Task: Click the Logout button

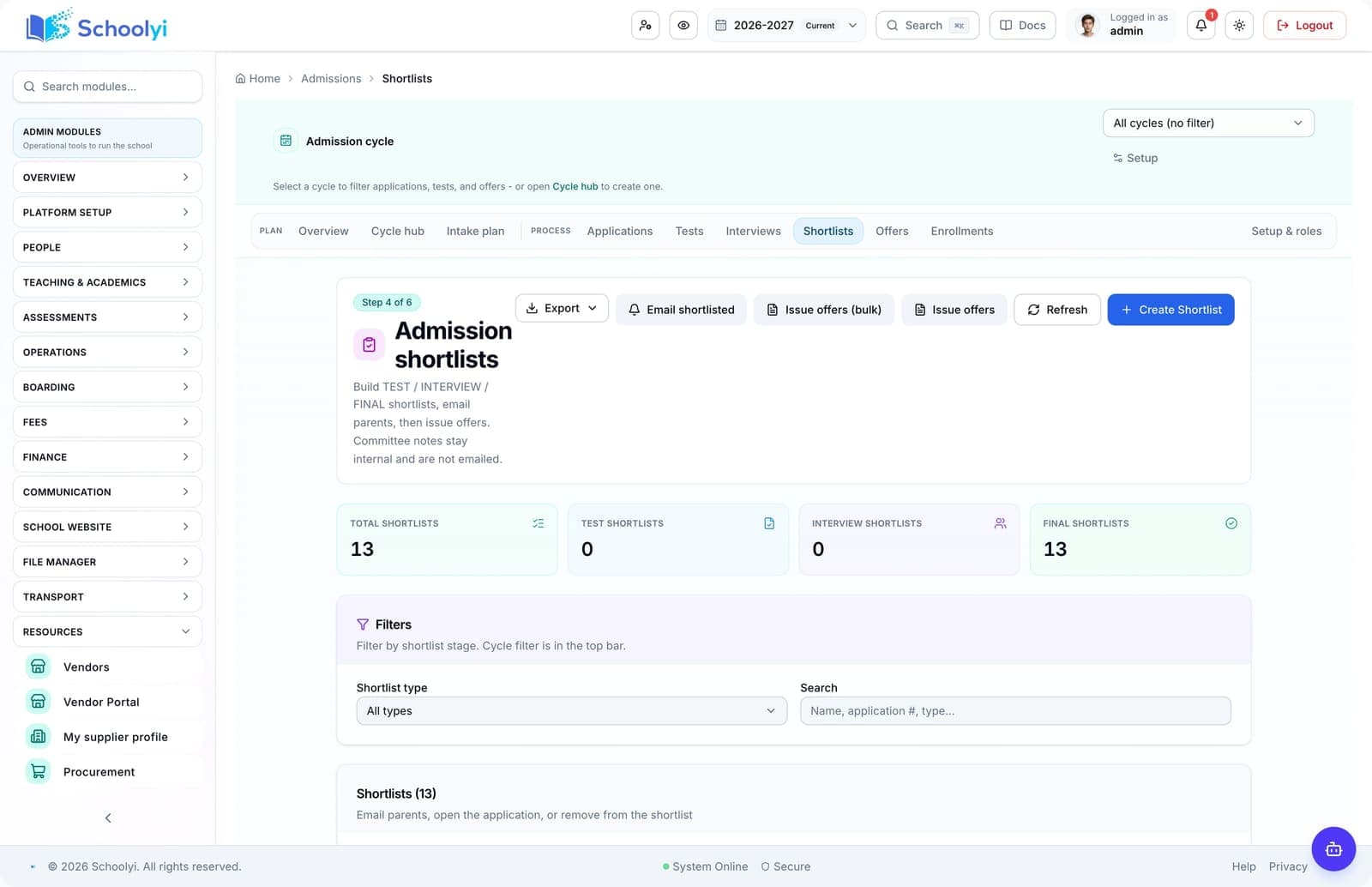Action: (x=1304, y=26)
